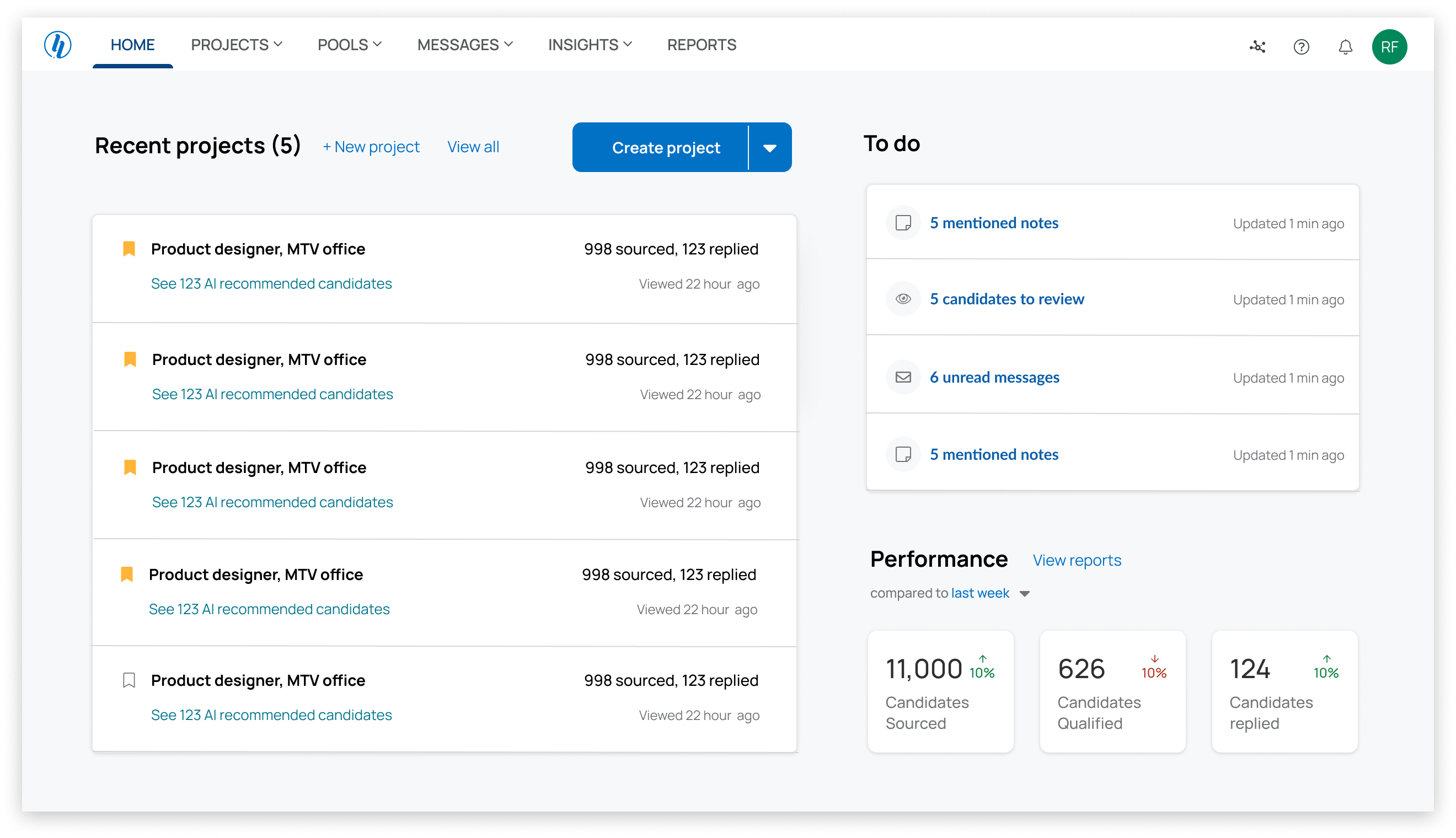Image resolution: width=1456 pixels, height=838 pixels.
Task: Open the notifications bell
Action: [1345, 47]
